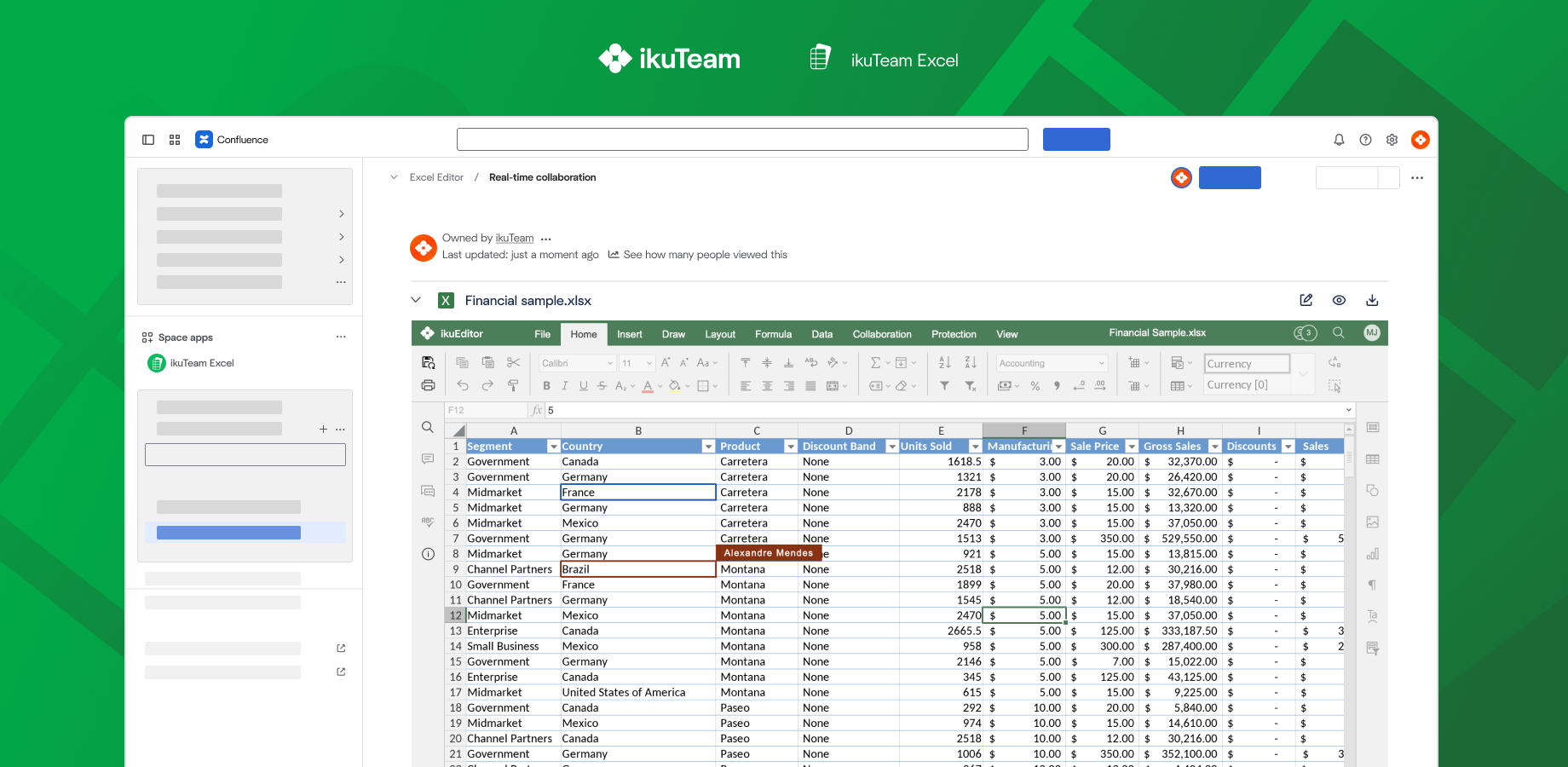Click inside the formula bar
Viewport: 1568px width, 767px height.
[x=852, y=410]
